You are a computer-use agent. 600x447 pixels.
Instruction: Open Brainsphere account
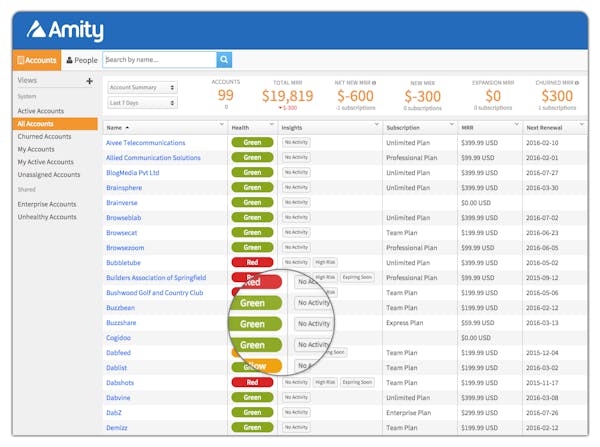pos(124,188)
